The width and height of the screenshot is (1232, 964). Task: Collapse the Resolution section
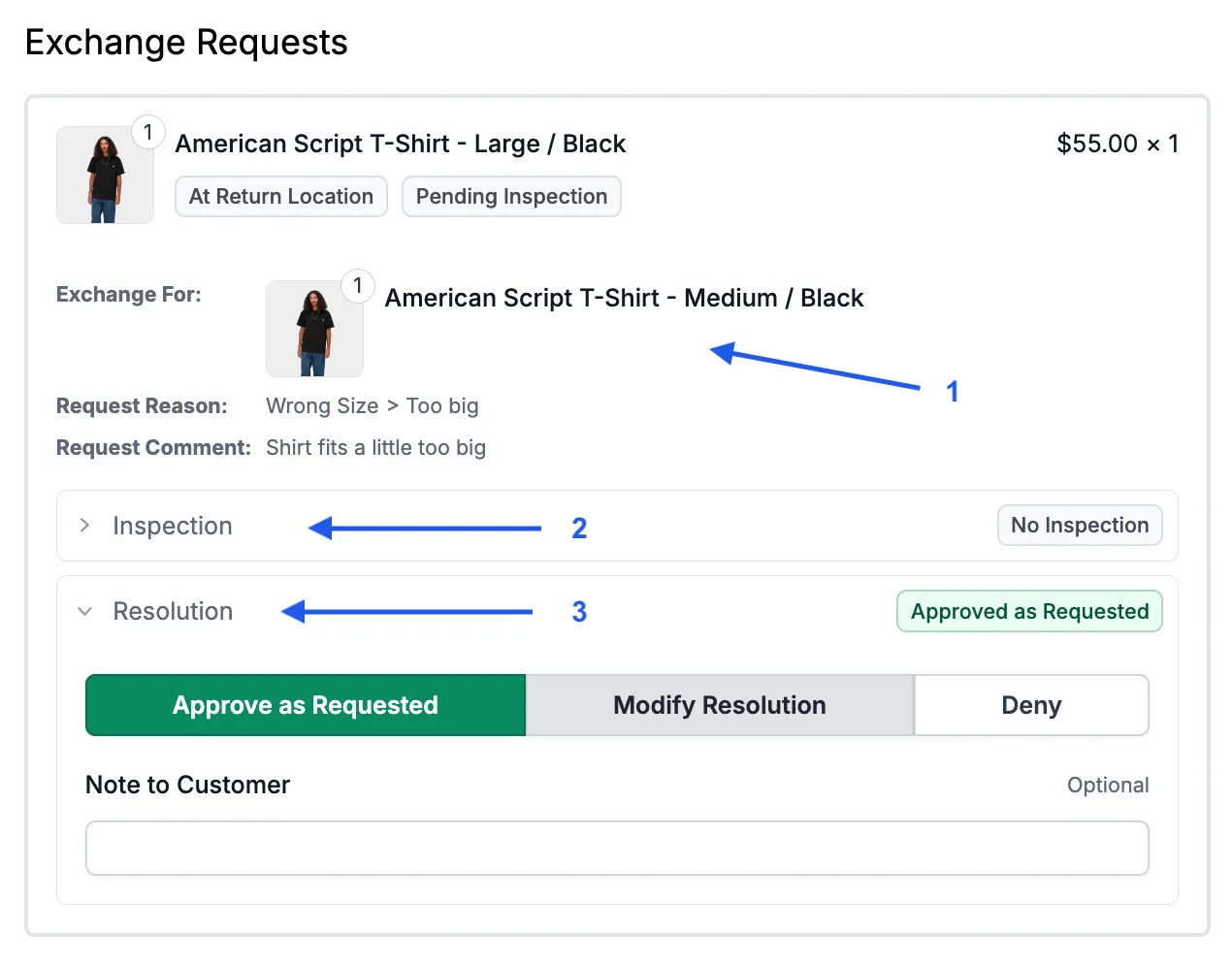pos(173,611)
